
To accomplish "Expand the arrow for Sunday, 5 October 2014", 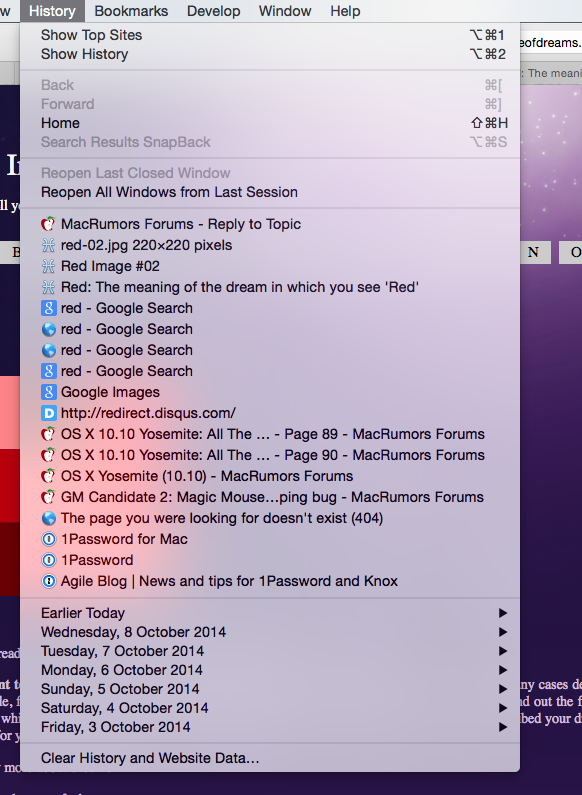I will point(502,689).
